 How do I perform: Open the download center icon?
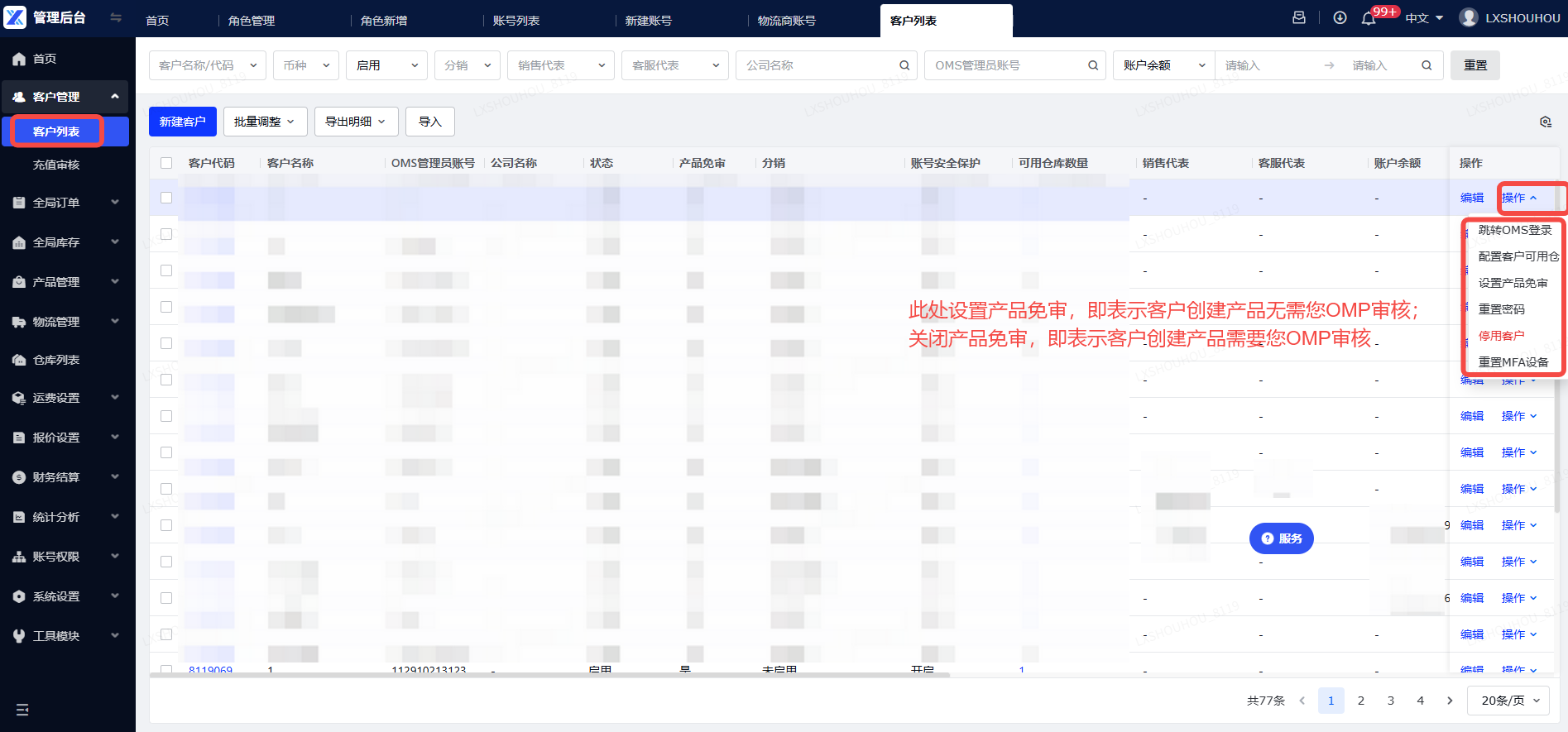[x=1340, y=17]
